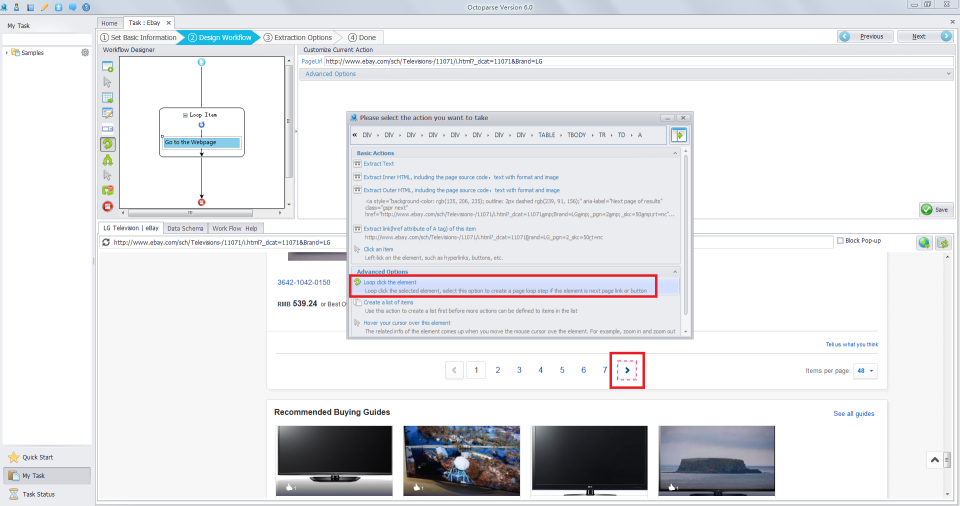Click the Loop action icon in workflow toolbar
This screenshot has width=960, height=506.
[107, 144]
